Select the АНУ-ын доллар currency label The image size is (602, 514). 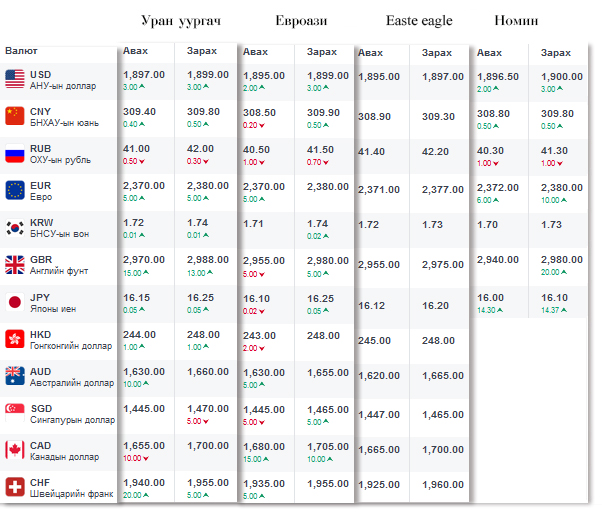[63, 86]
